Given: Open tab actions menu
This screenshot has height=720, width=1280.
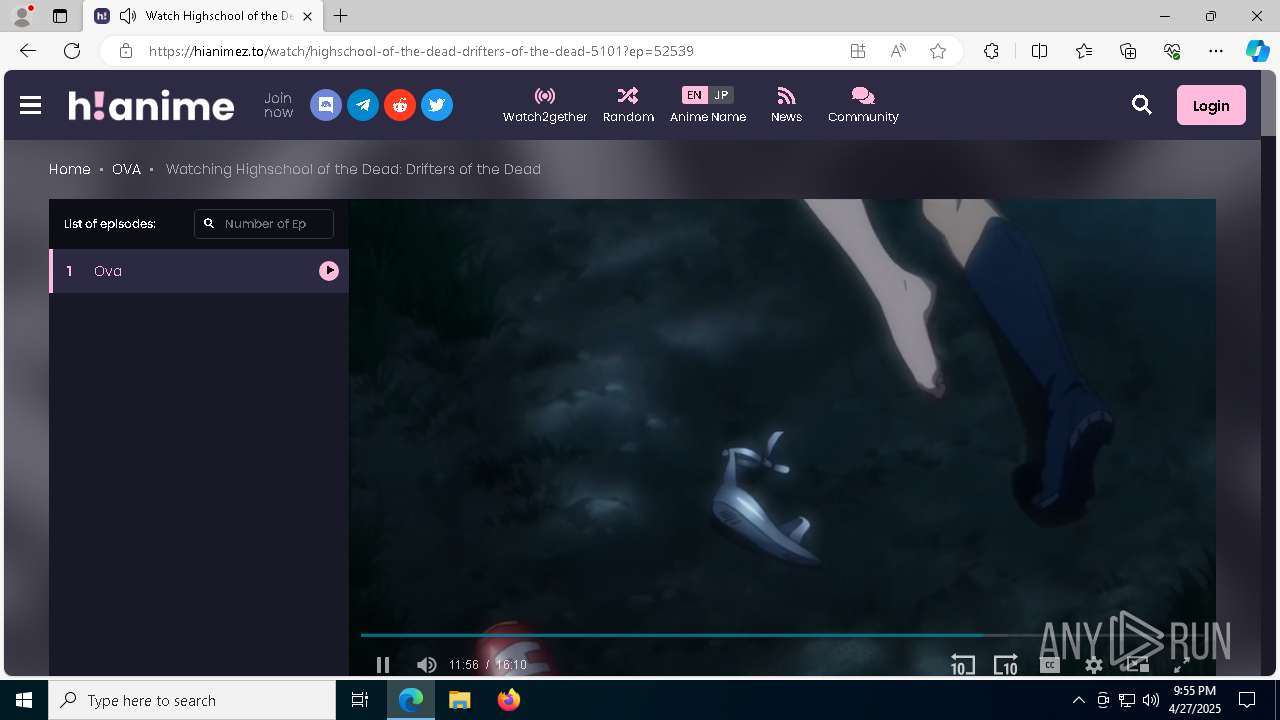Looking at the screenshot, I should [x=60, y=16].
